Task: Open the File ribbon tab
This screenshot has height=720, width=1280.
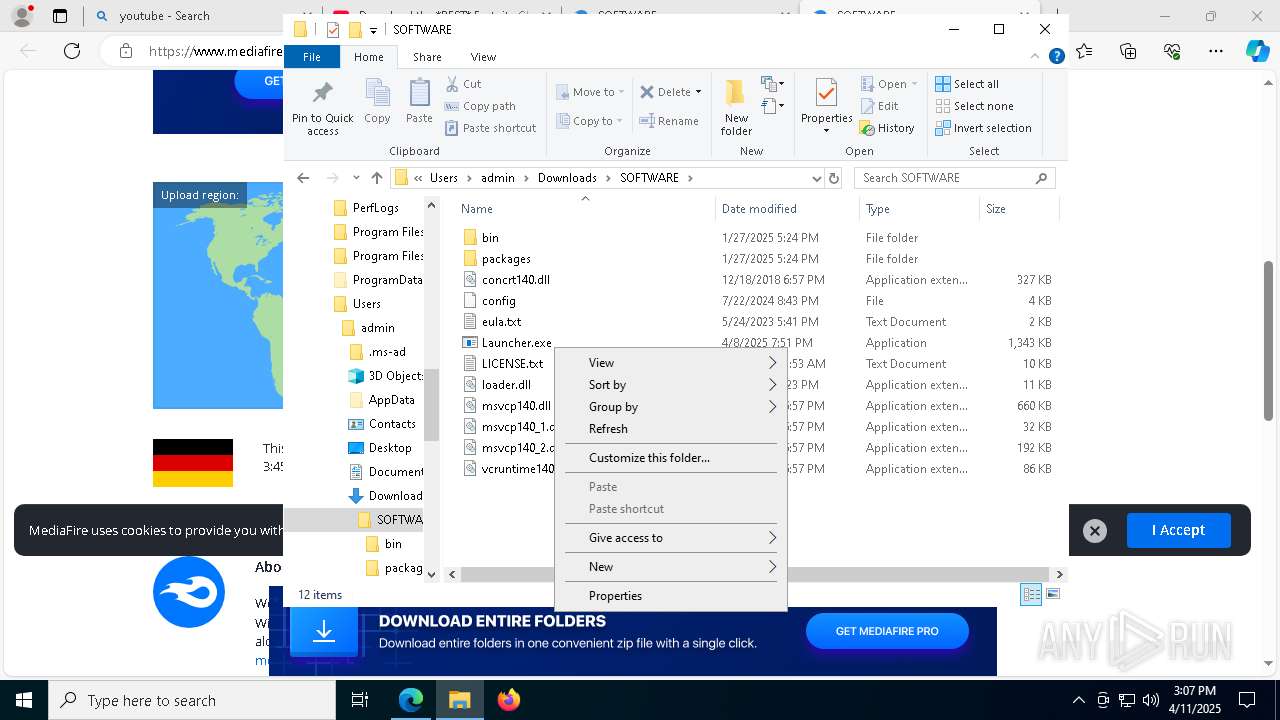Action: point(312,57)
